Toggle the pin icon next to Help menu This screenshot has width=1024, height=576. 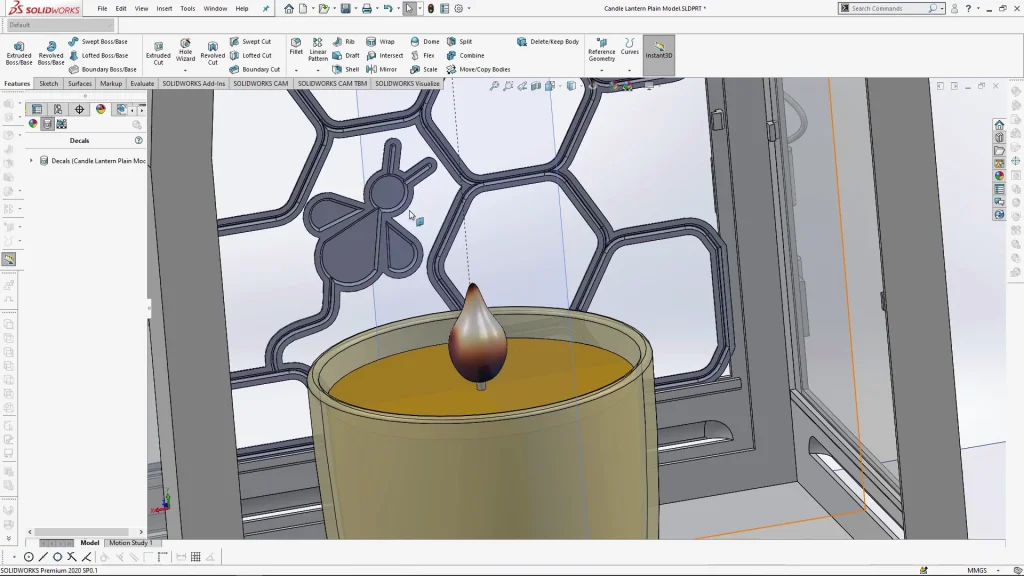[266, 9]
